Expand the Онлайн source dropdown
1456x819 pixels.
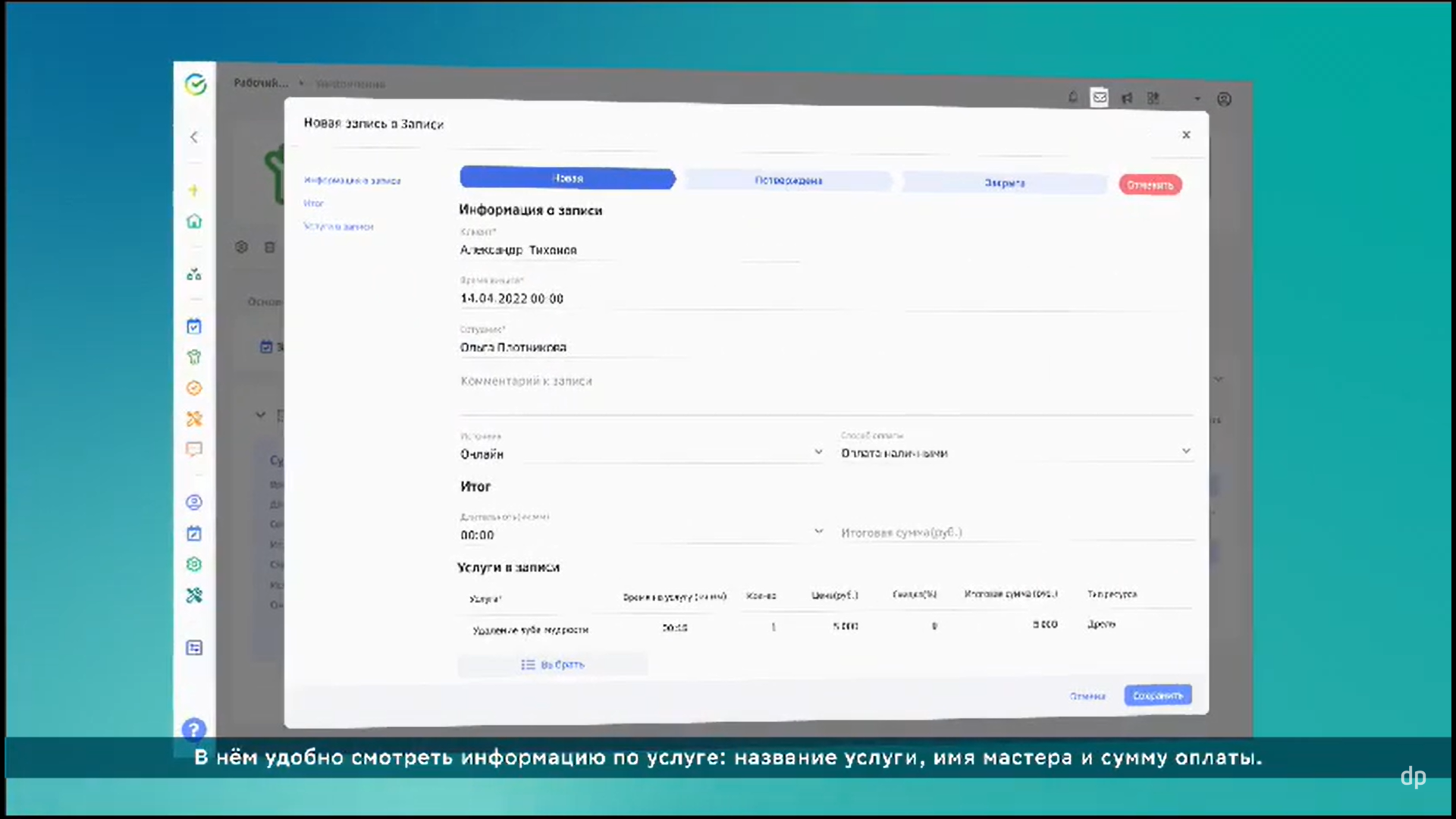[x=818, y=452]
